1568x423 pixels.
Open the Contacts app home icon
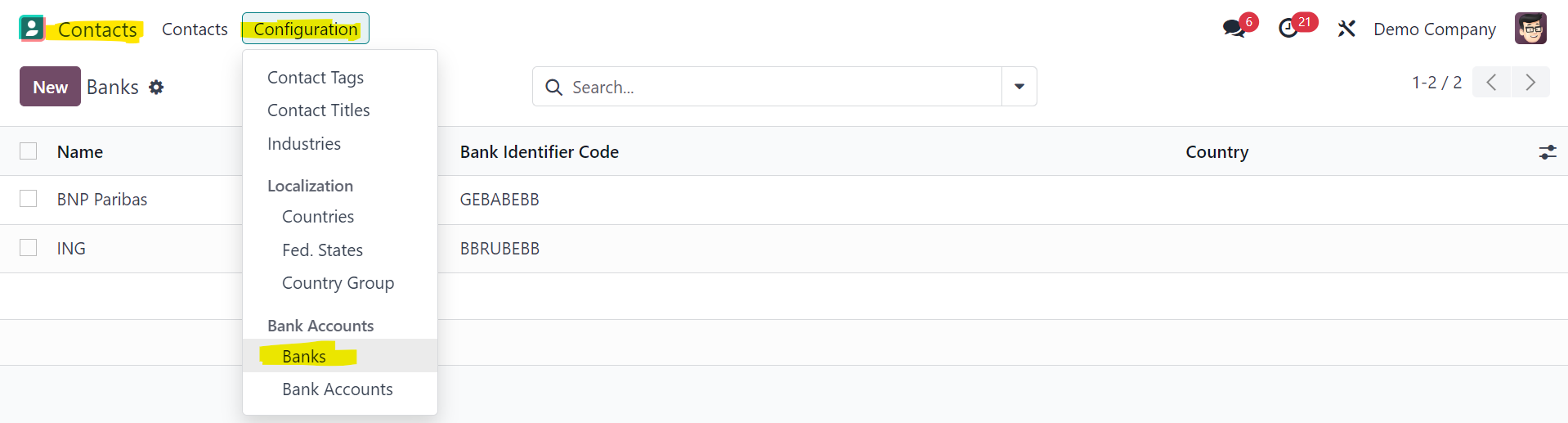[32, 29]
